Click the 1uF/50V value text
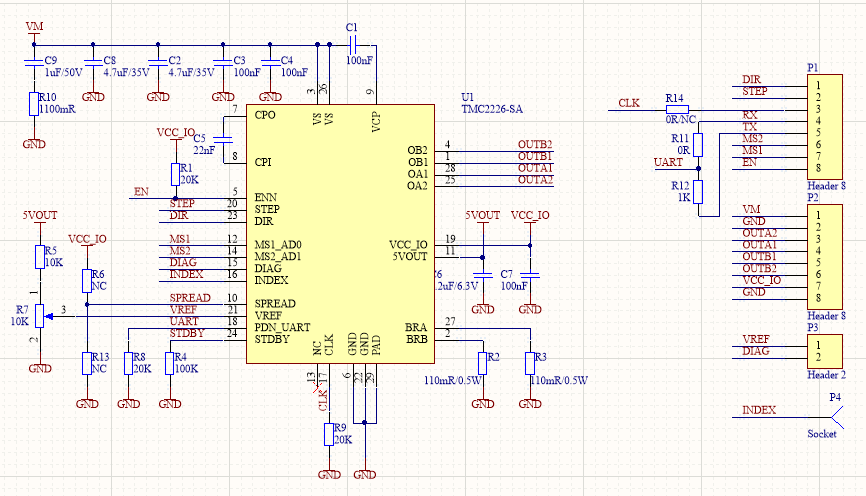 tap(64, 72)
